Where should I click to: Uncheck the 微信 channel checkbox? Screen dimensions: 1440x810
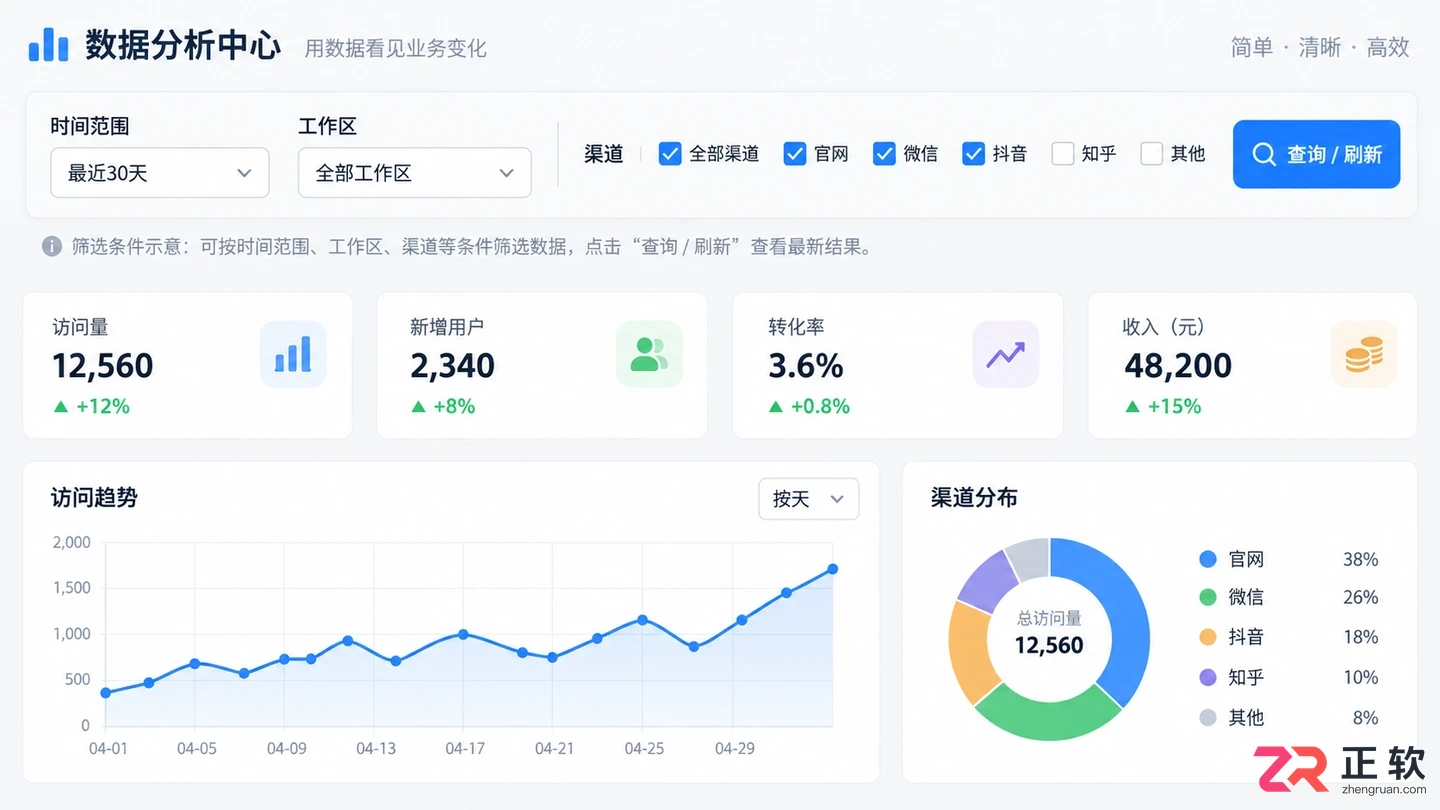[x=884, y=153]
